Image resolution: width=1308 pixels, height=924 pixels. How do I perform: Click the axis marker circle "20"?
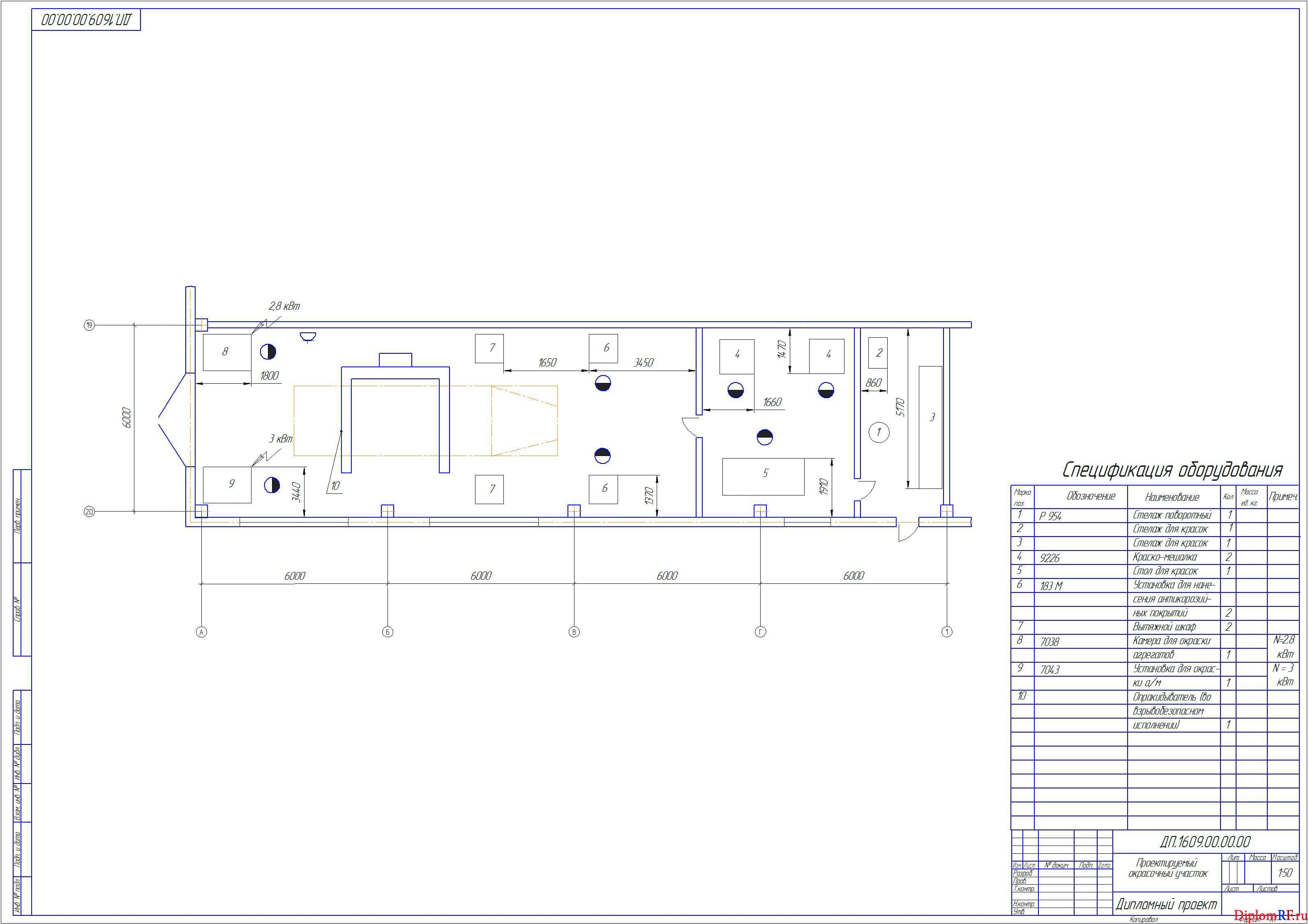(89, 512)
